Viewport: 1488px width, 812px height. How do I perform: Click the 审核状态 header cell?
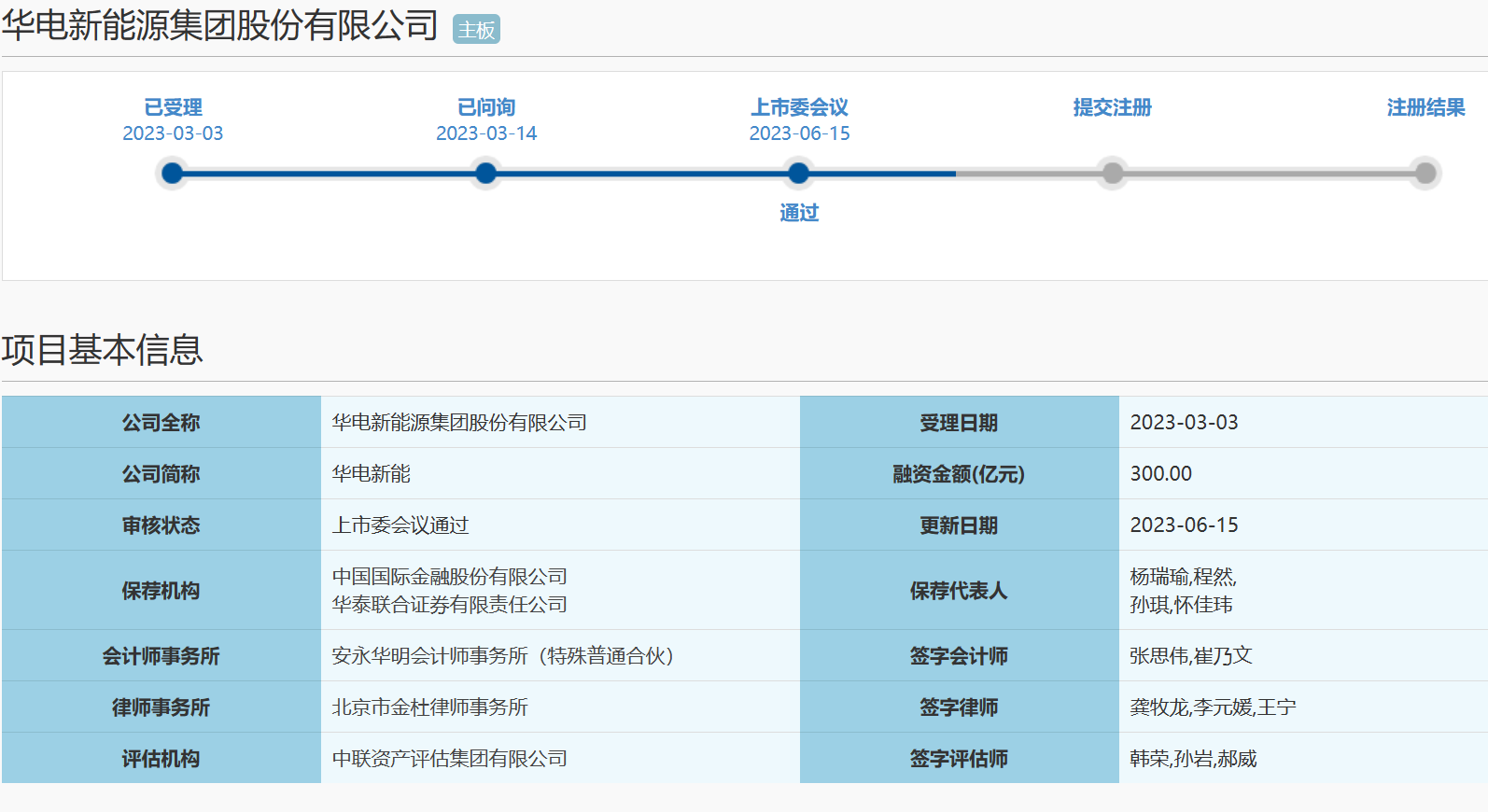[x=161, y=525]
